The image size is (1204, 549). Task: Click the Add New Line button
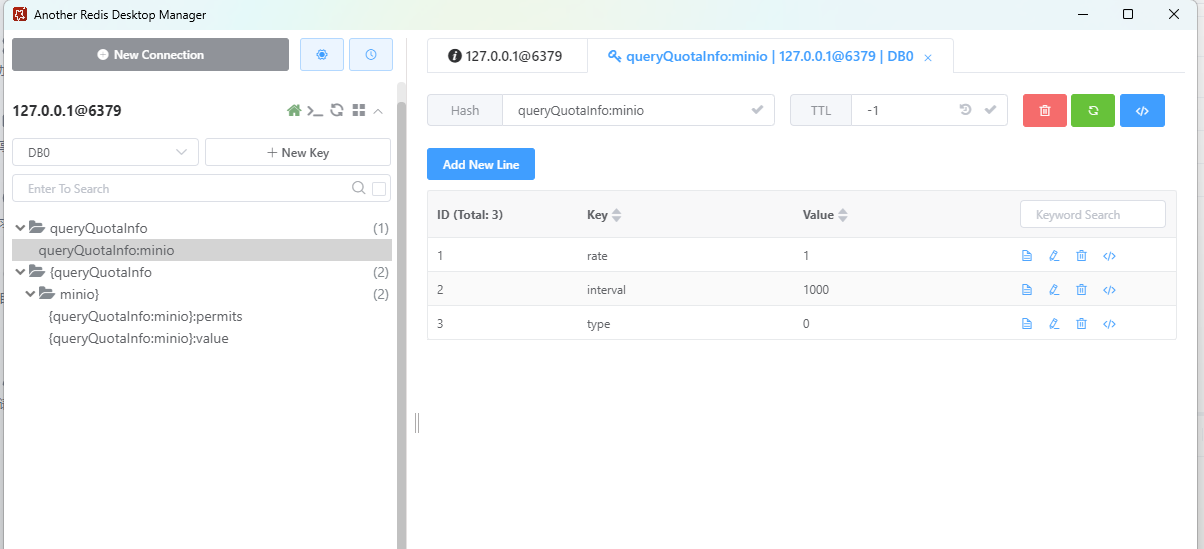pyautogui.click(x=480, y=165)
